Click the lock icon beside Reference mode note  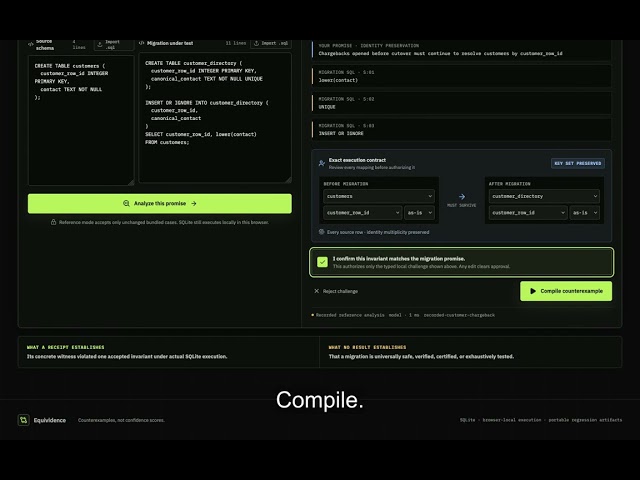pyautogui.click(x=53, y=222)
